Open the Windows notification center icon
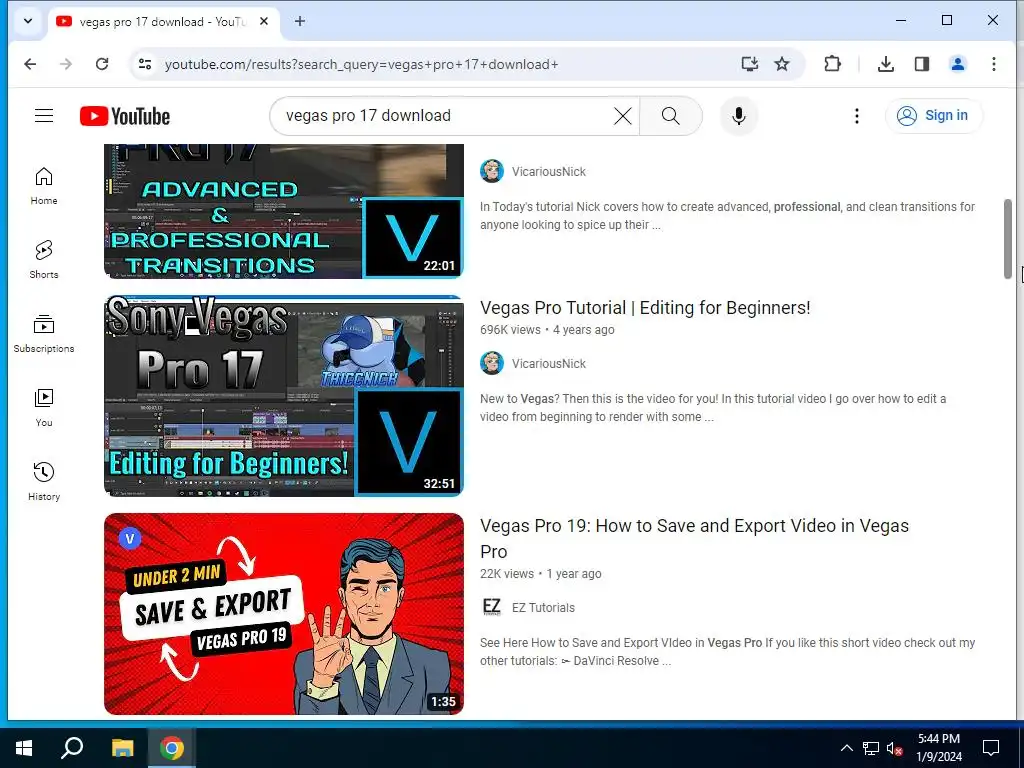The width and height of the screenshot is (1024, 768). point(991,748)
